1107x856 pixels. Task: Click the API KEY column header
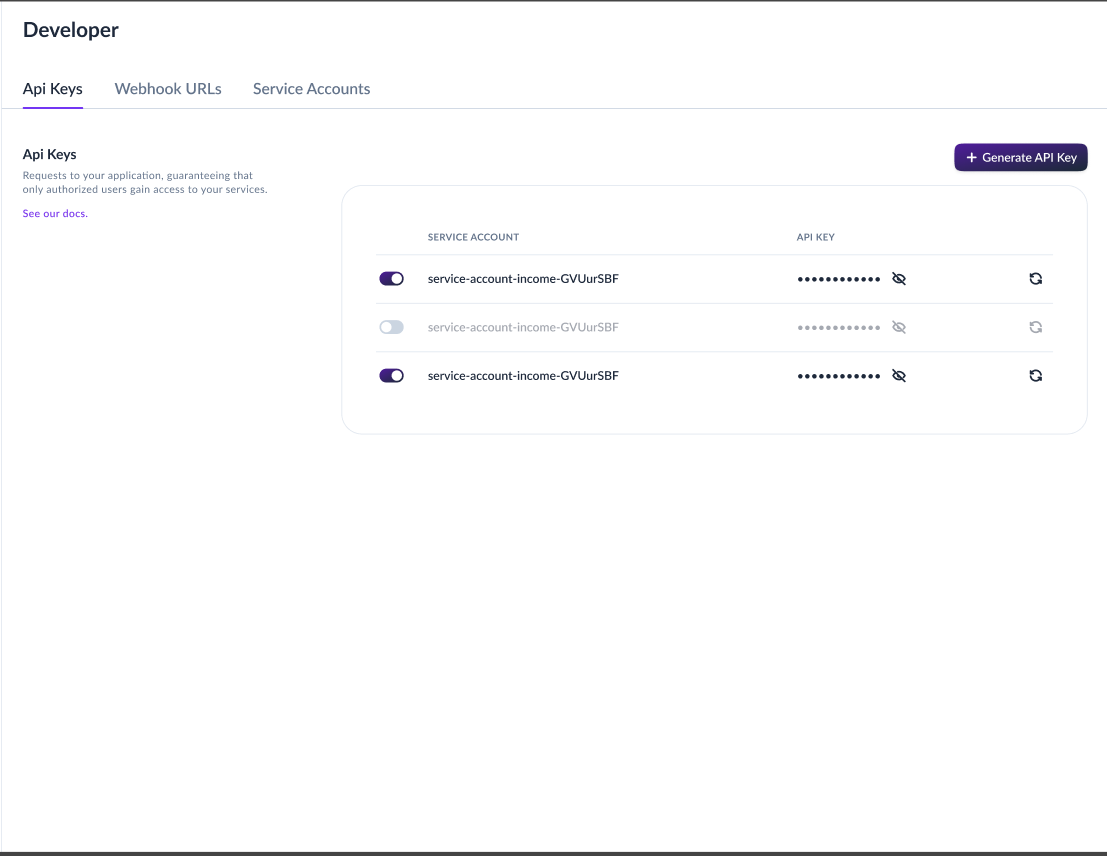coord(816,237)
